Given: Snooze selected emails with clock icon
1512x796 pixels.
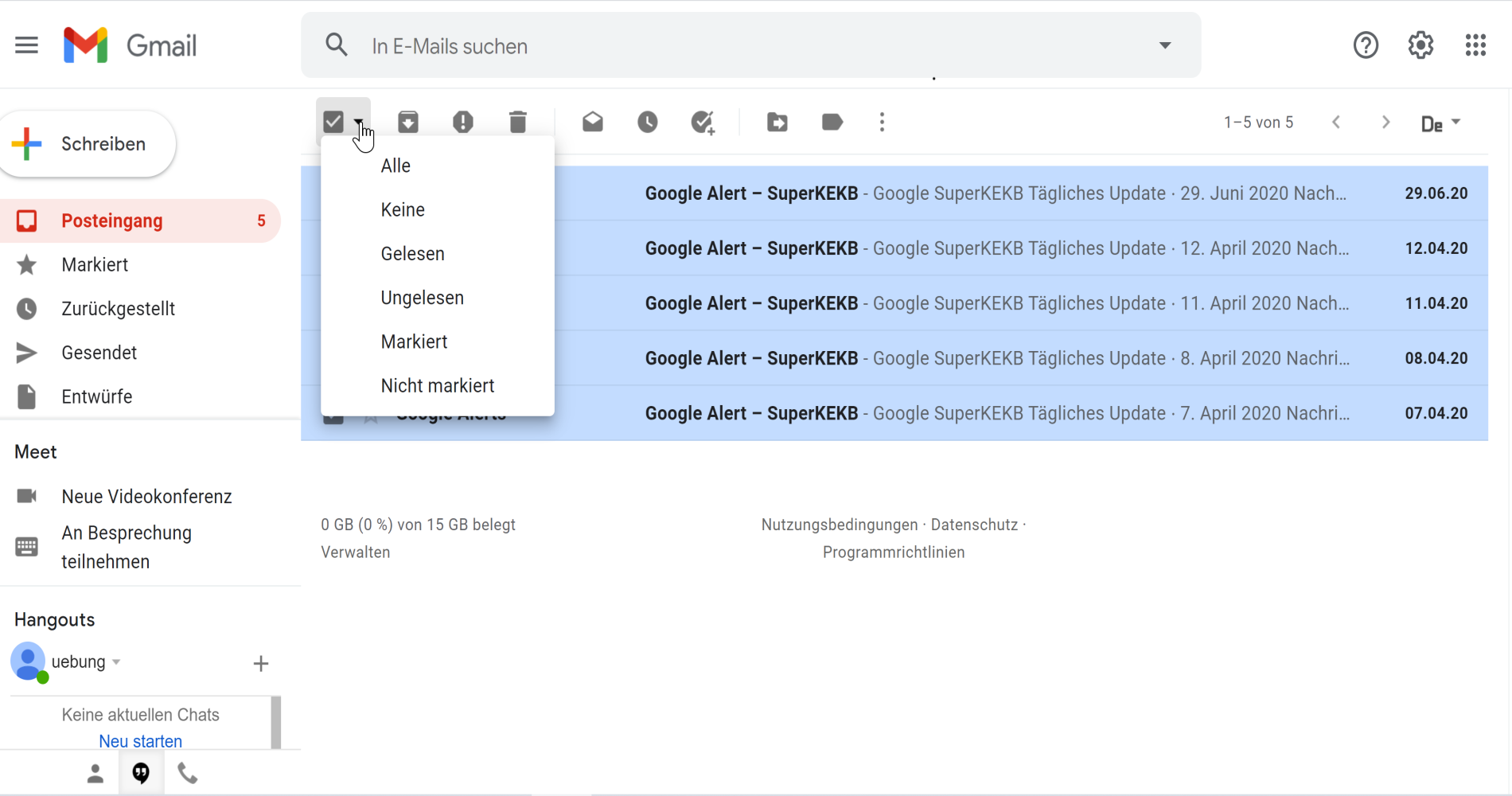Looking at the screenshot, I should coord(648,122).
